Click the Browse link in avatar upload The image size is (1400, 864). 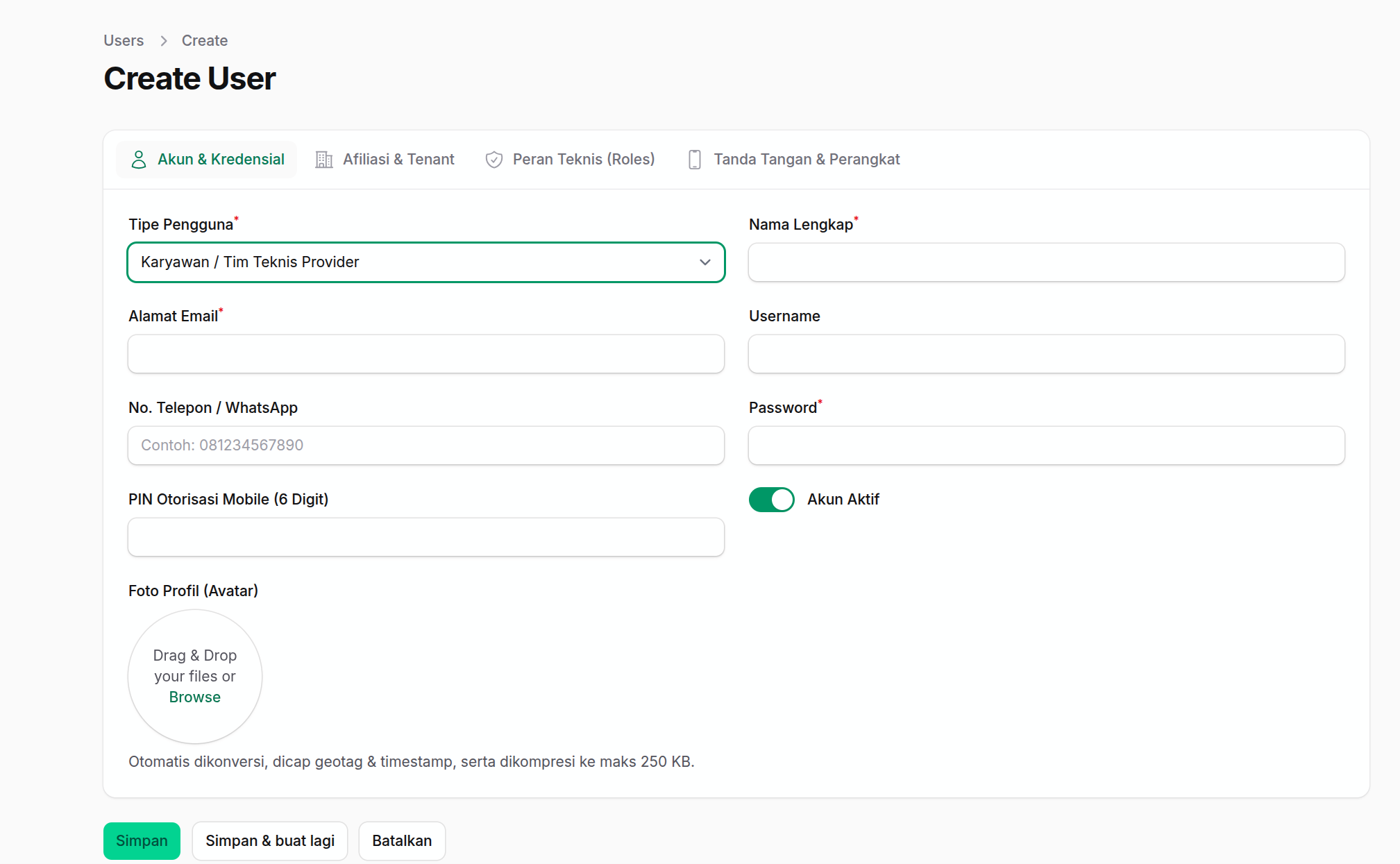[x=195, y=697]
